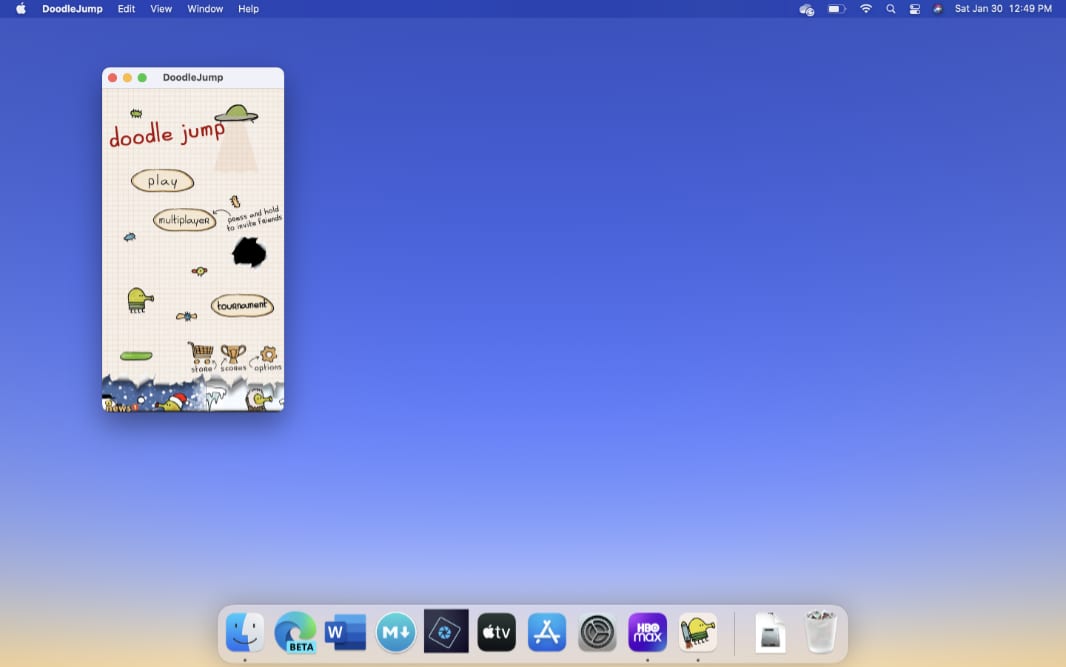Launch HBO Max from the Dock

tap(647, 632)
